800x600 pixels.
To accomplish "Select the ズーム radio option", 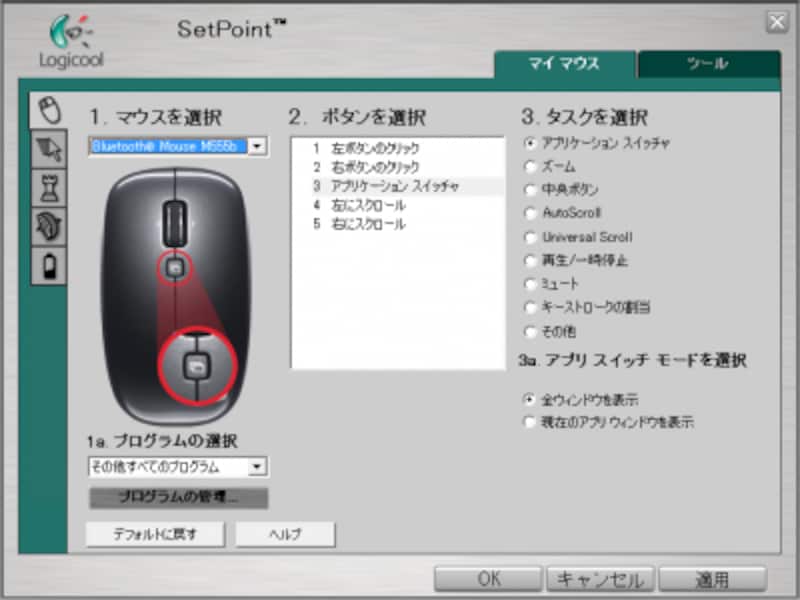I will pos(530,166).
